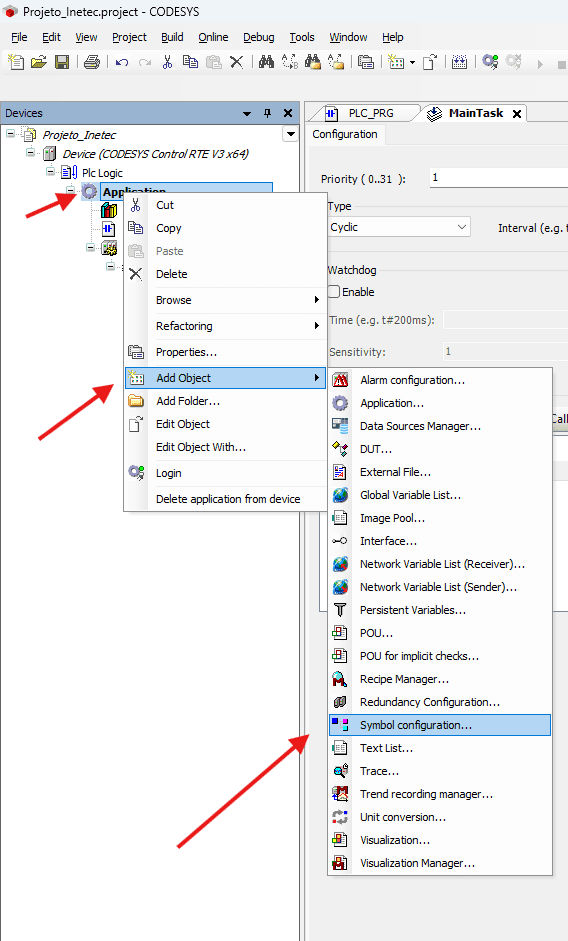Click the Visualization Manager icon
Viewport: 568px width, 941px height.
340,863
